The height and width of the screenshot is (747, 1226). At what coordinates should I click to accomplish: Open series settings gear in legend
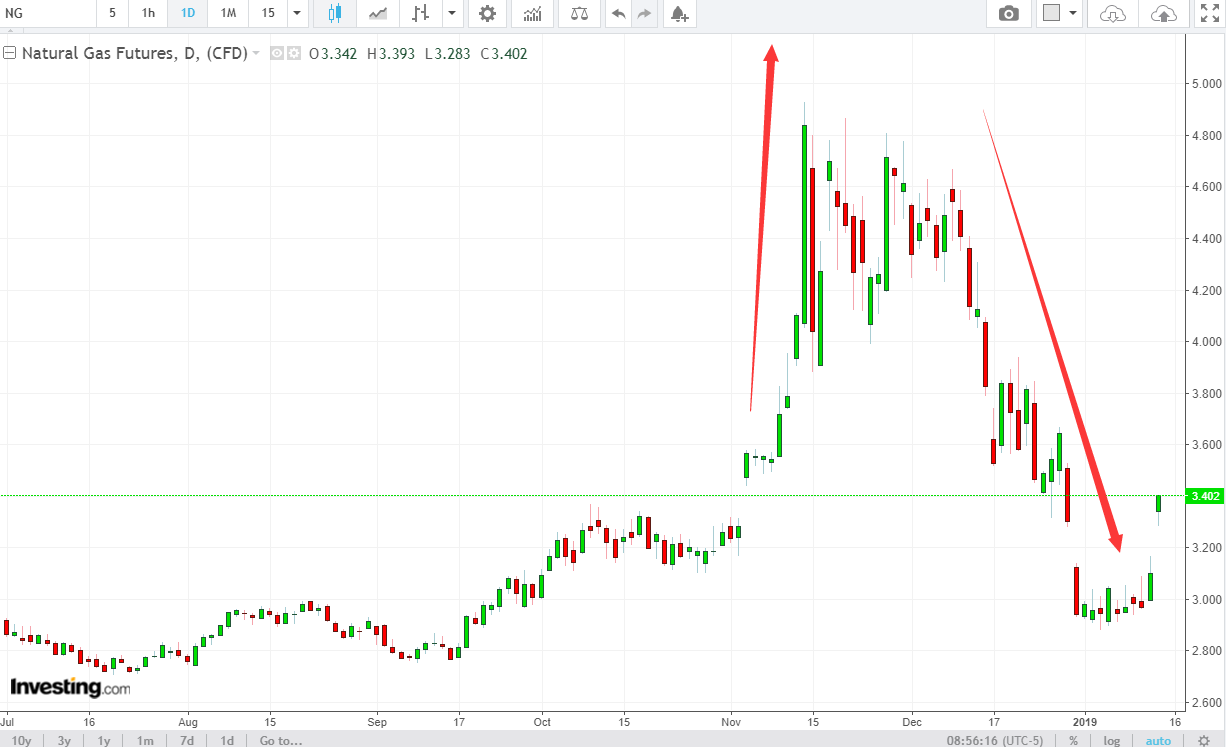click(x=294, y=54)
